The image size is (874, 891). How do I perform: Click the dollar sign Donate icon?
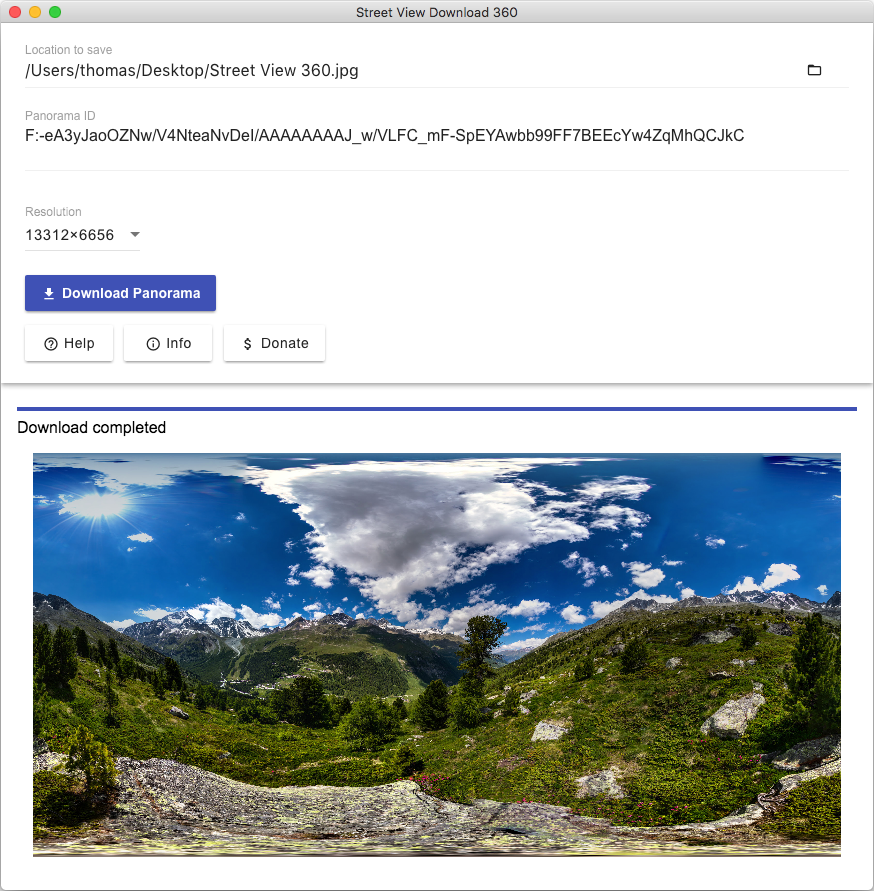(247, 344)
